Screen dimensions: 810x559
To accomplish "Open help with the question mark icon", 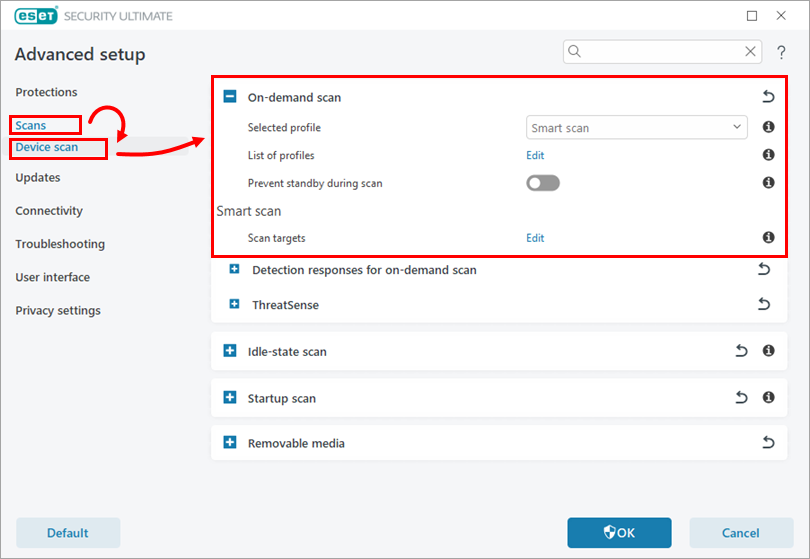I will coord(781,52).
